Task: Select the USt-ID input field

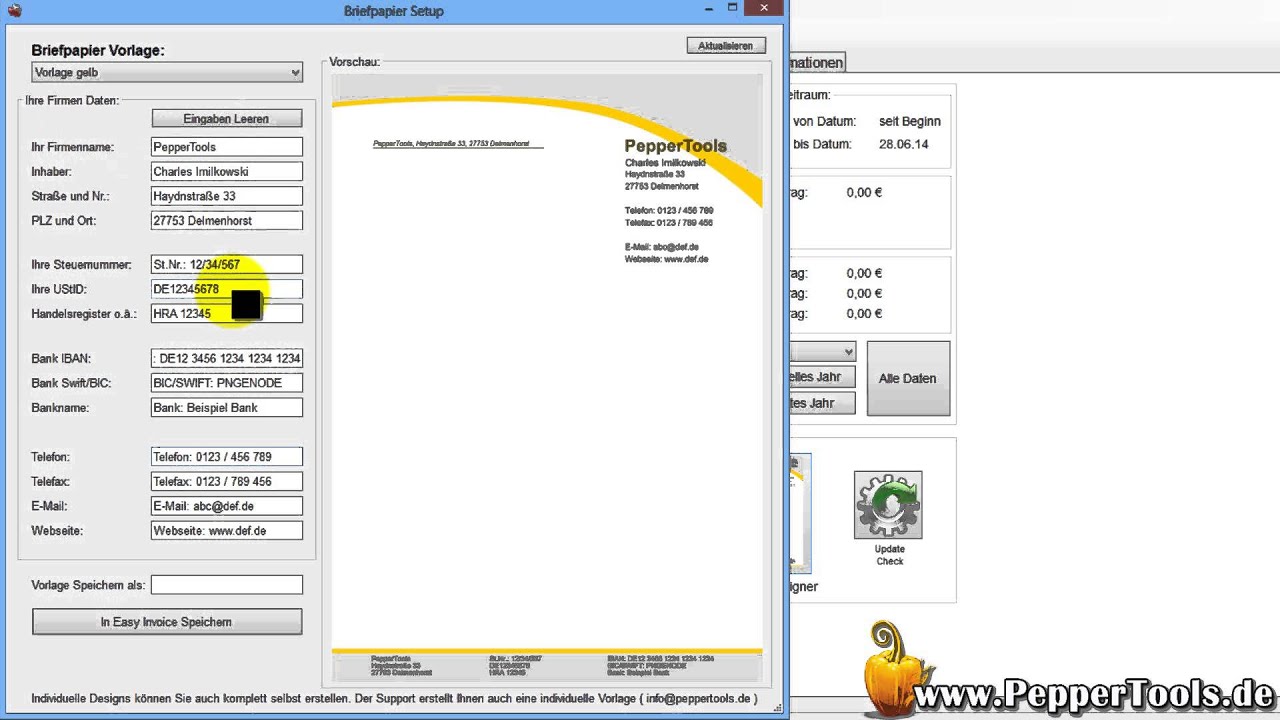Action: coord(227,290)
